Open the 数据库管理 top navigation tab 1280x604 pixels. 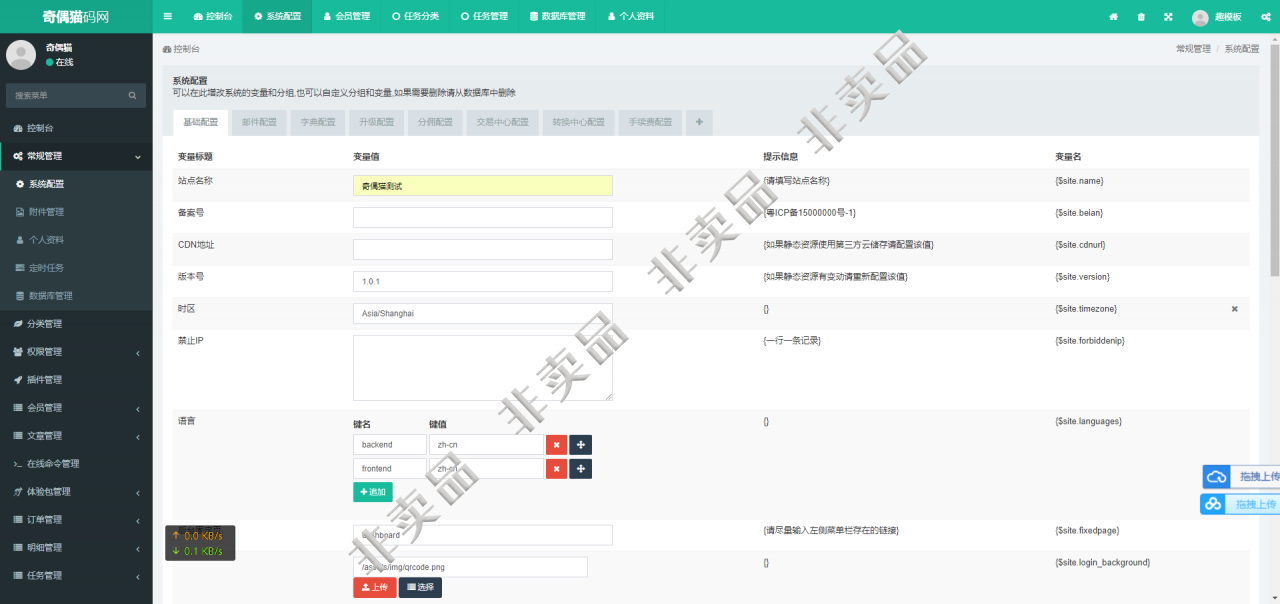click(x=557, y=17)
